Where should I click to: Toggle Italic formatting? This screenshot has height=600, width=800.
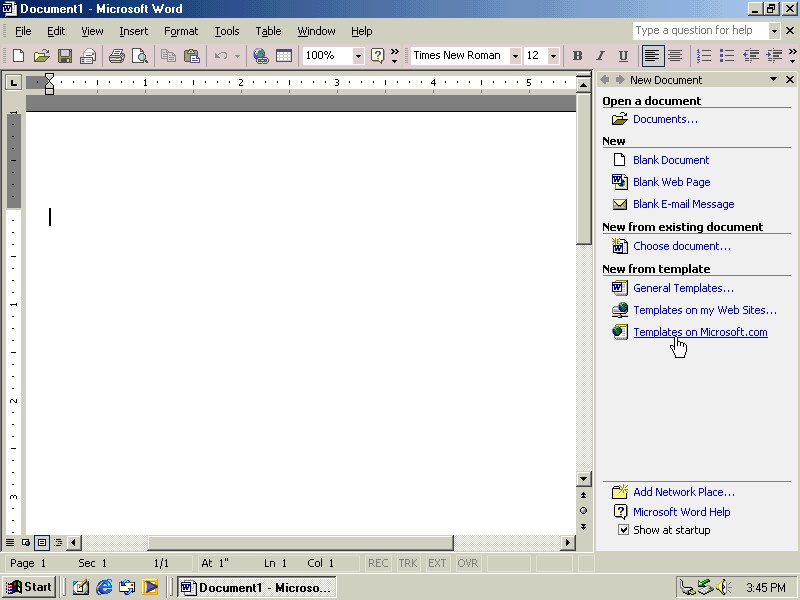pyautogui.click(x=601, y=56)
